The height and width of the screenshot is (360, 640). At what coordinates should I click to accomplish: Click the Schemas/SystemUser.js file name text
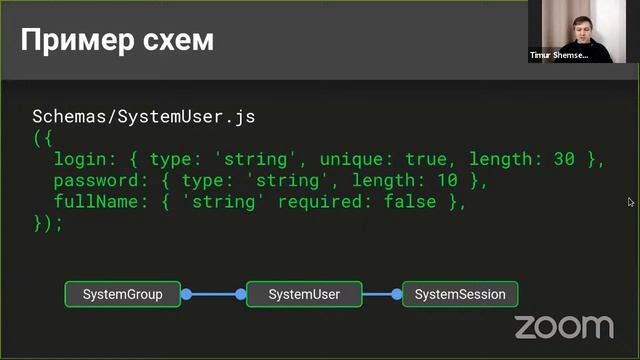coord(144,117)
